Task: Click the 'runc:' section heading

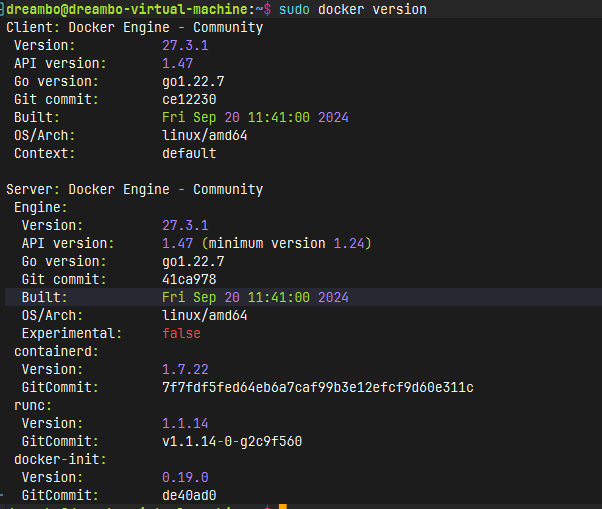Action: [33, 405]
